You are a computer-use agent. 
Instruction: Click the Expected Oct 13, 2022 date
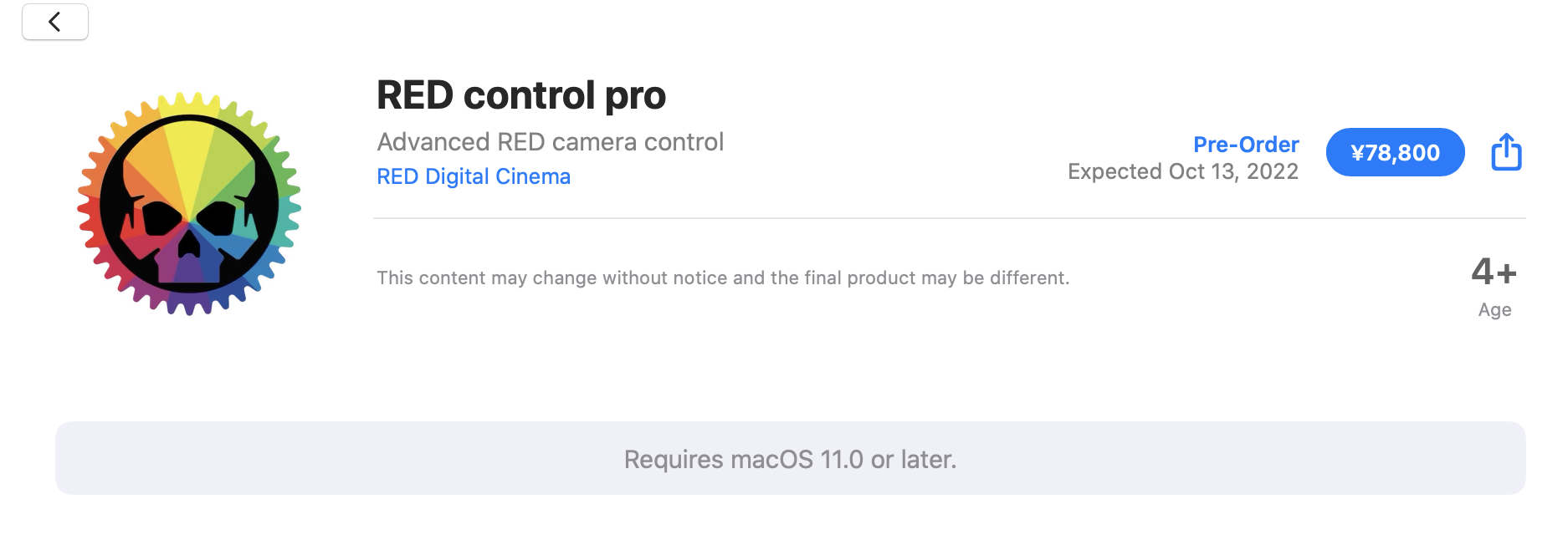1182,171
